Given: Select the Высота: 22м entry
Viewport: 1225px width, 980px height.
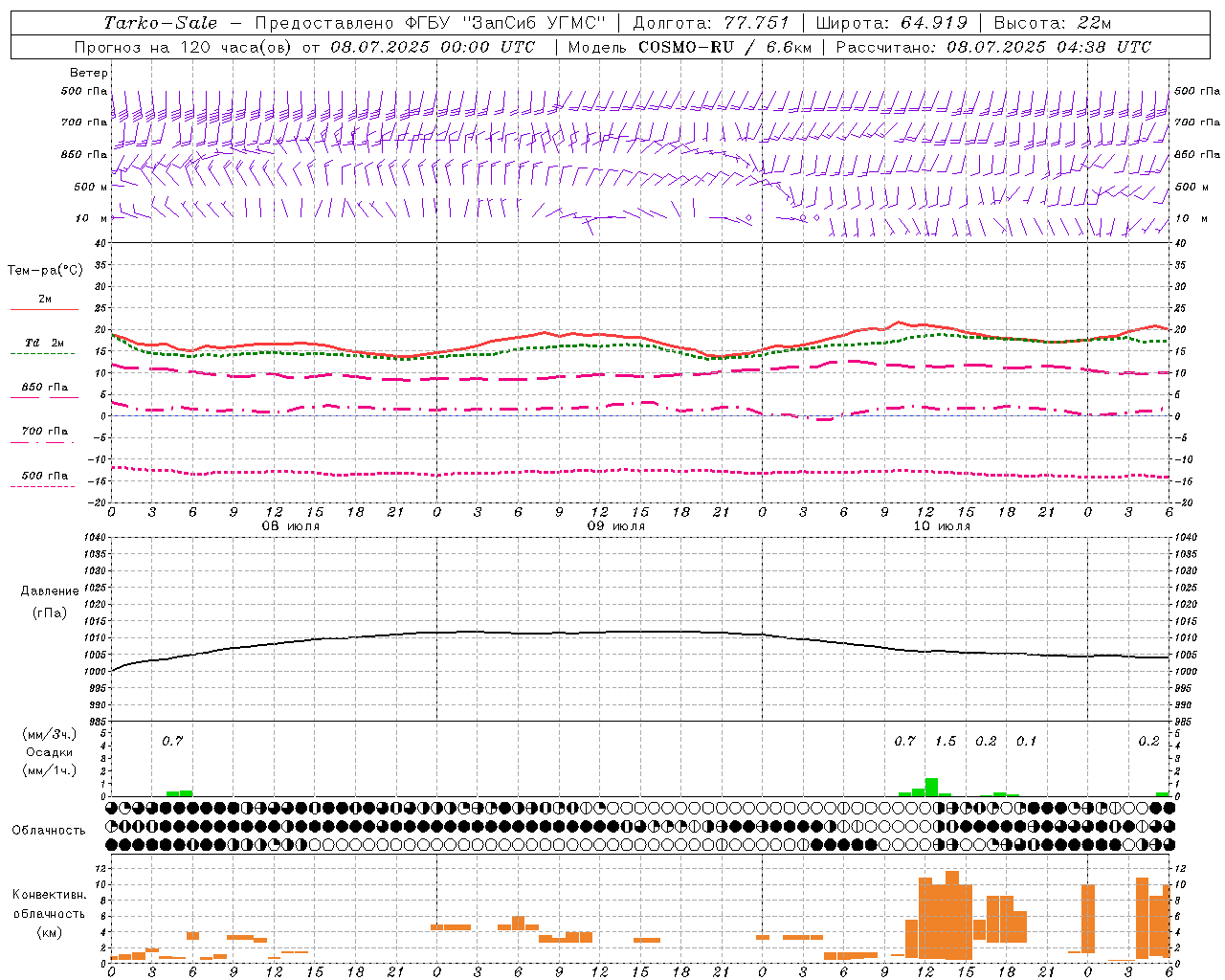Looking at the screenshot, I should (x=1053, y=23).
